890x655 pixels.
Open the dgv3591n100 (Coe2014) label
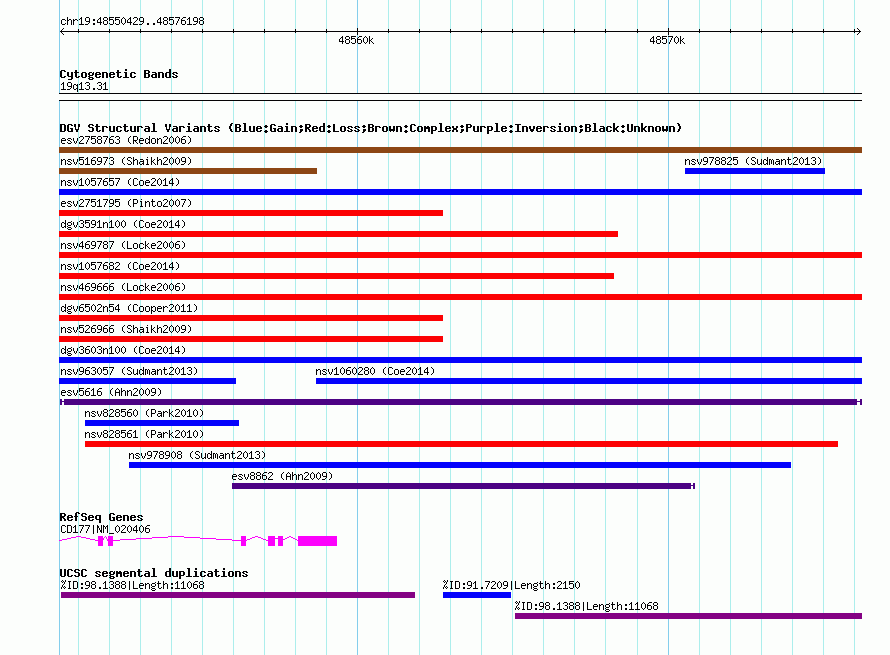(123, 224)
